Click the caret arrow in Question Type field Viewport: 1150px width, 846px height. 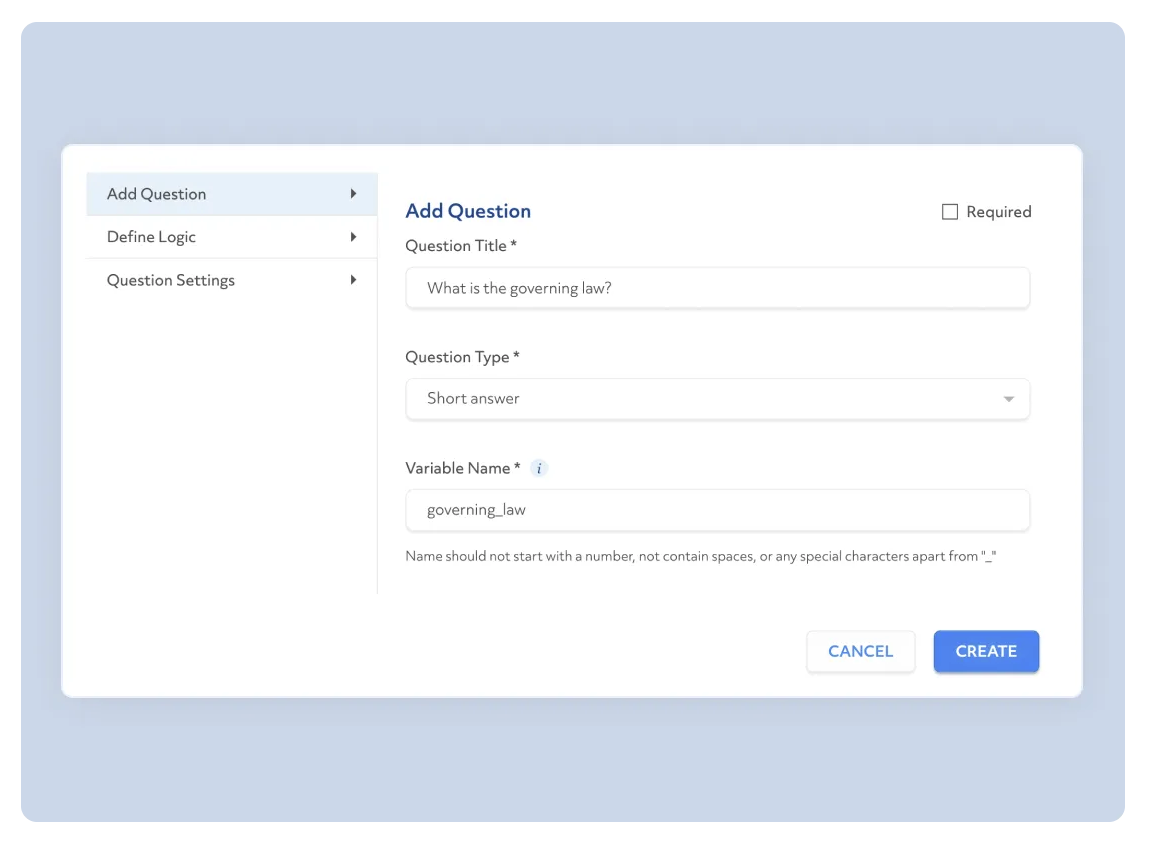point(1008,399)
